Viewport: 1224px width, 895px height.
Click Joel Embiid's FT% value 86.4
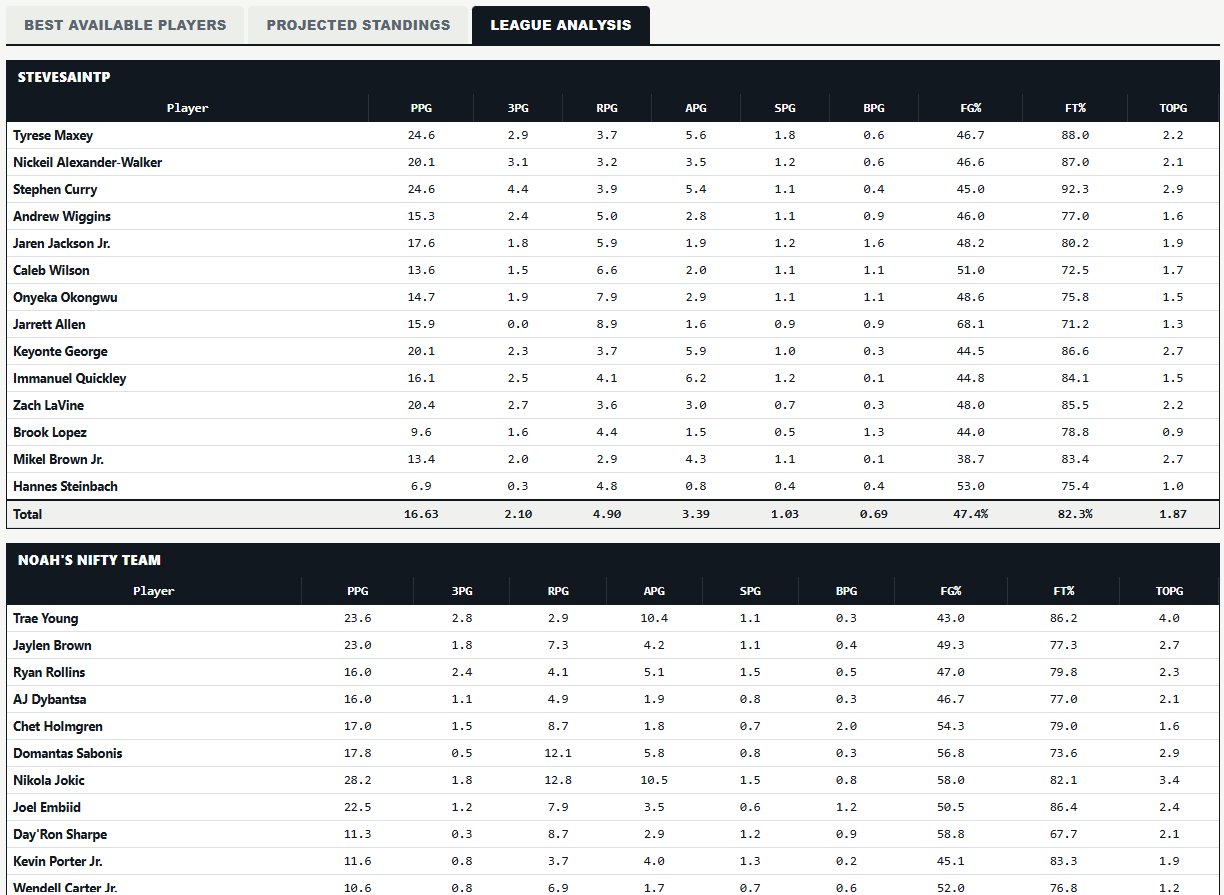pos(1063,807)
